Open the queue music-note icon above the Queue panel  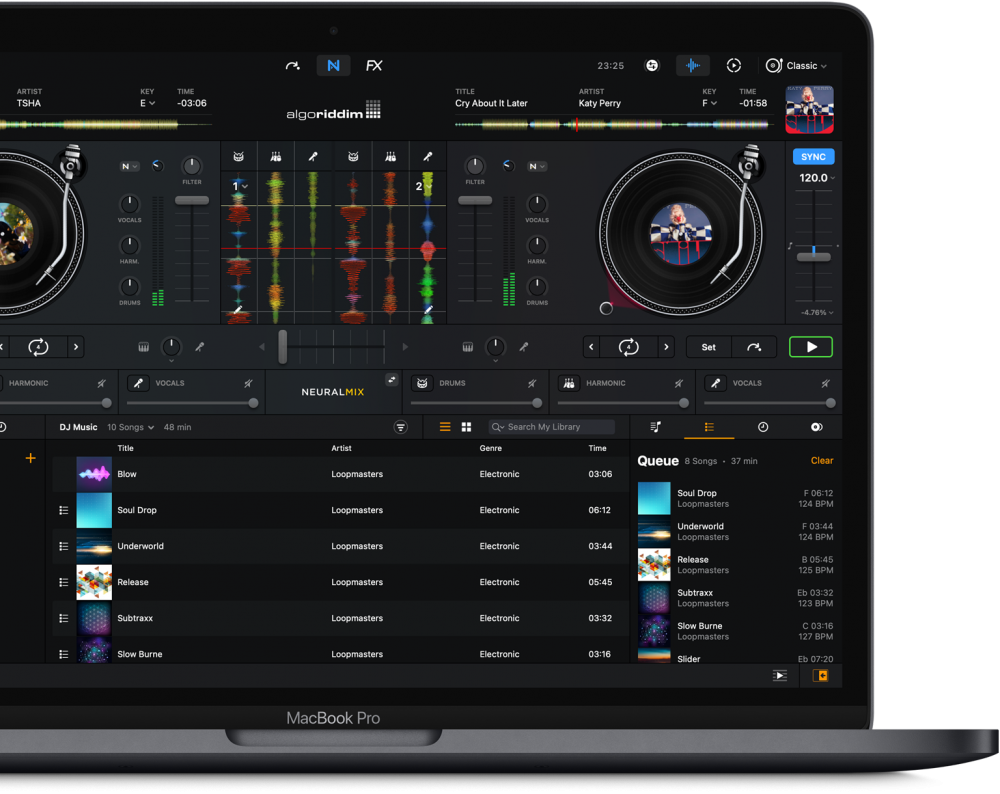tap(655, 427)
